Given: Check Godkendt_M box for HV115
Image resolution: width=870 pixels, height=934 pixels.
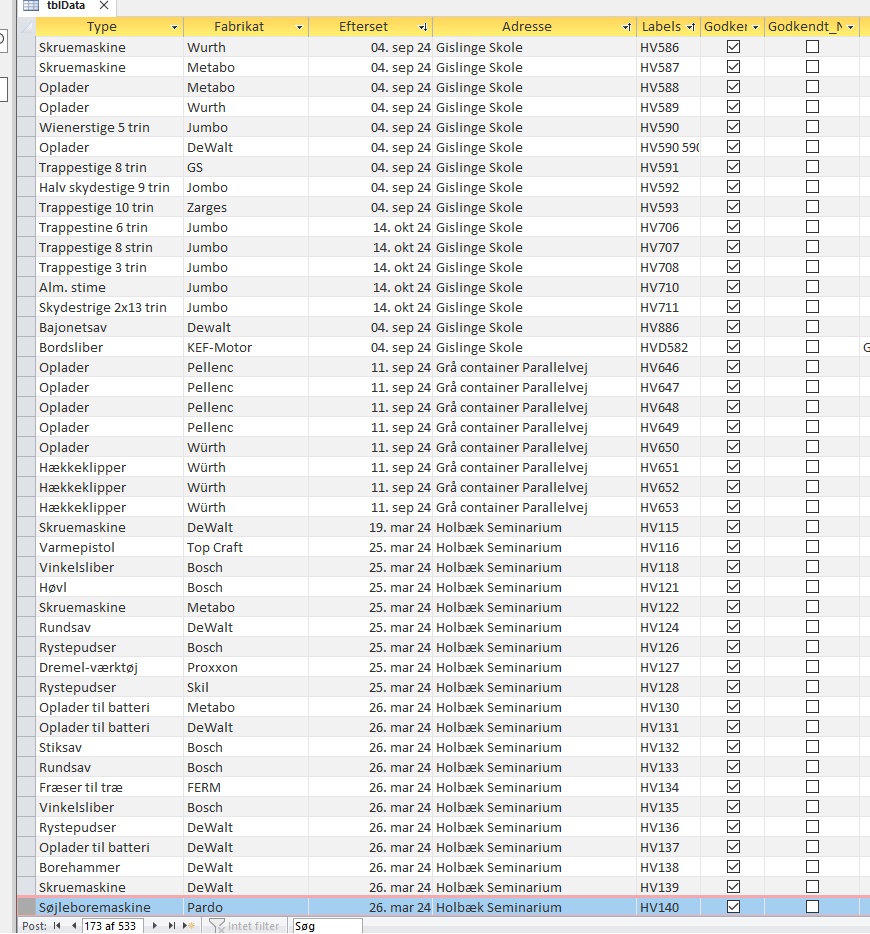Looking at the screenshot, I should pos(812,527).
